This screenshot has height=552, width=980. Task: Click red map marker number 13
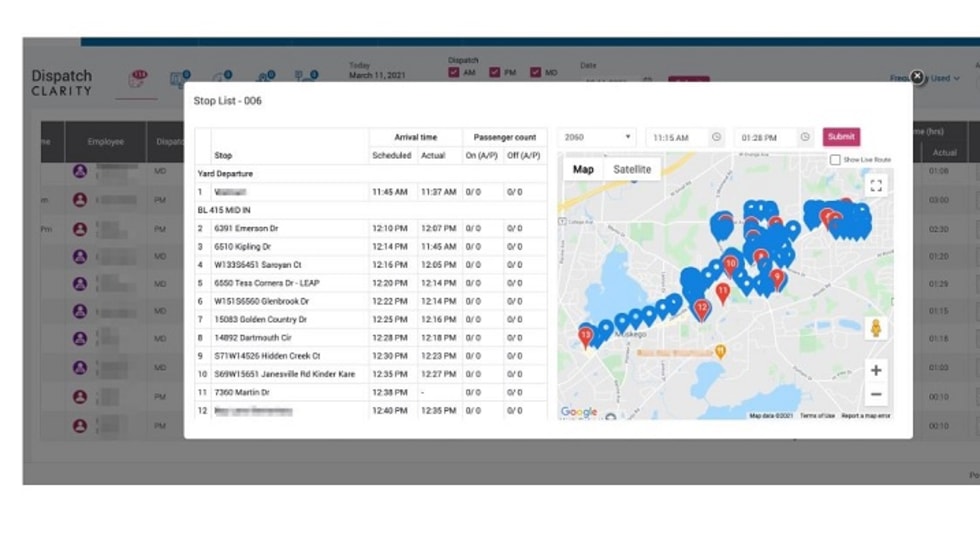click(586, 335)
